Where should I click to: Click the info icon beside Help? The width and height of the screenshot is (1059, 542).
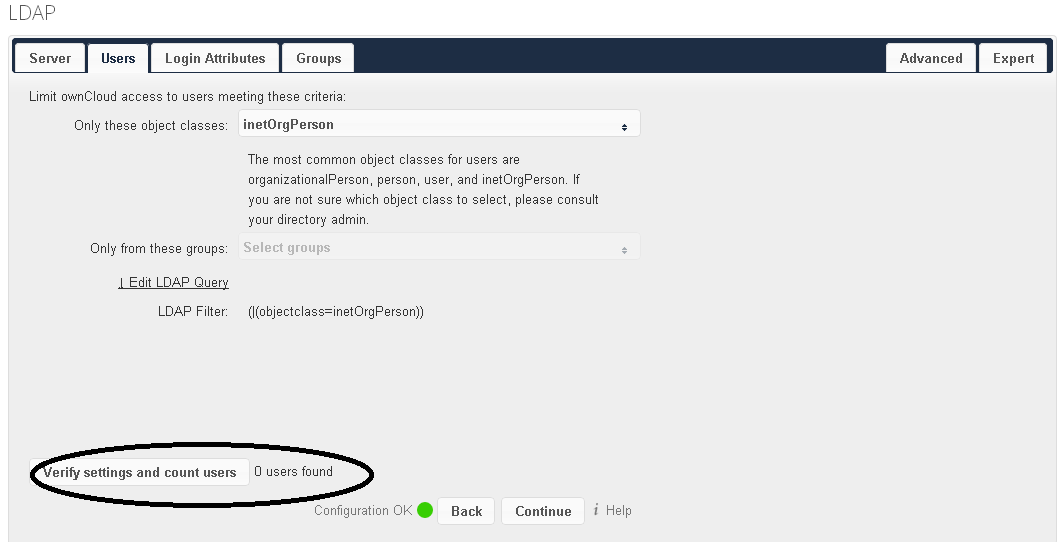click(596, 510)
